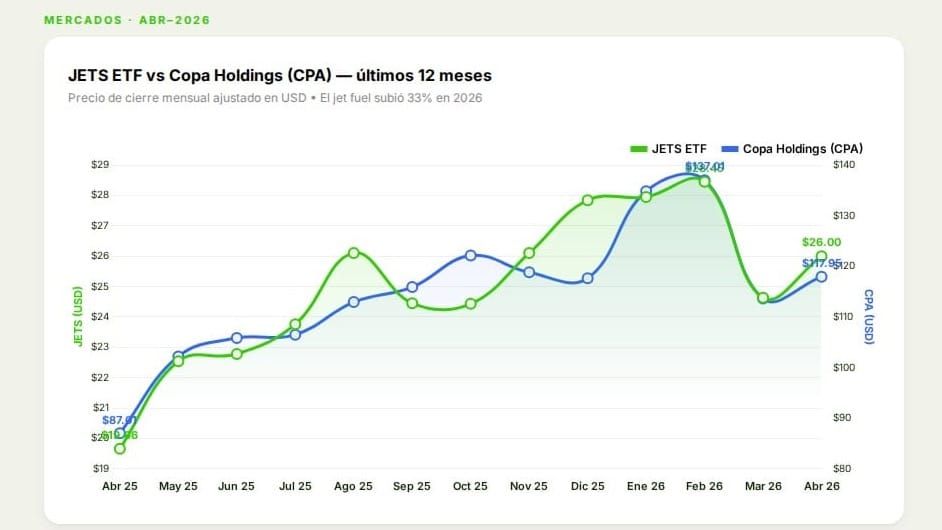Screen dimensions: 942x530
Task: Click the $80 right axis label
Action: (842, 468)
